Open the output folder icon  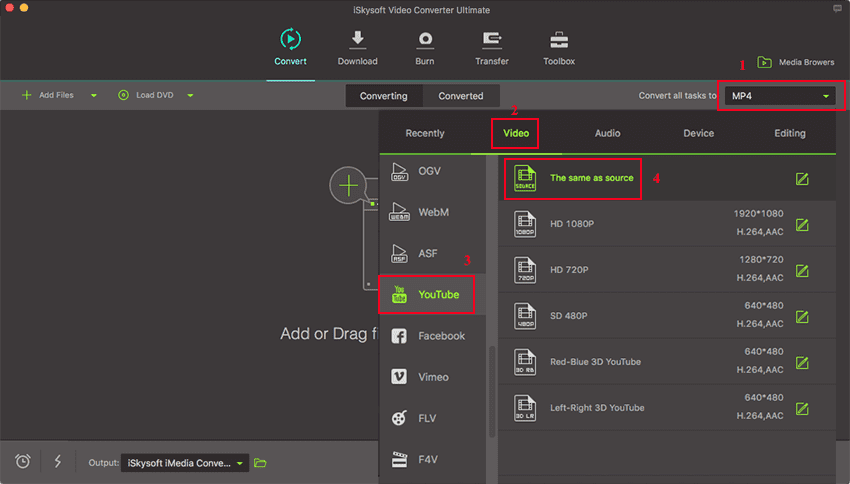(261, 462)
